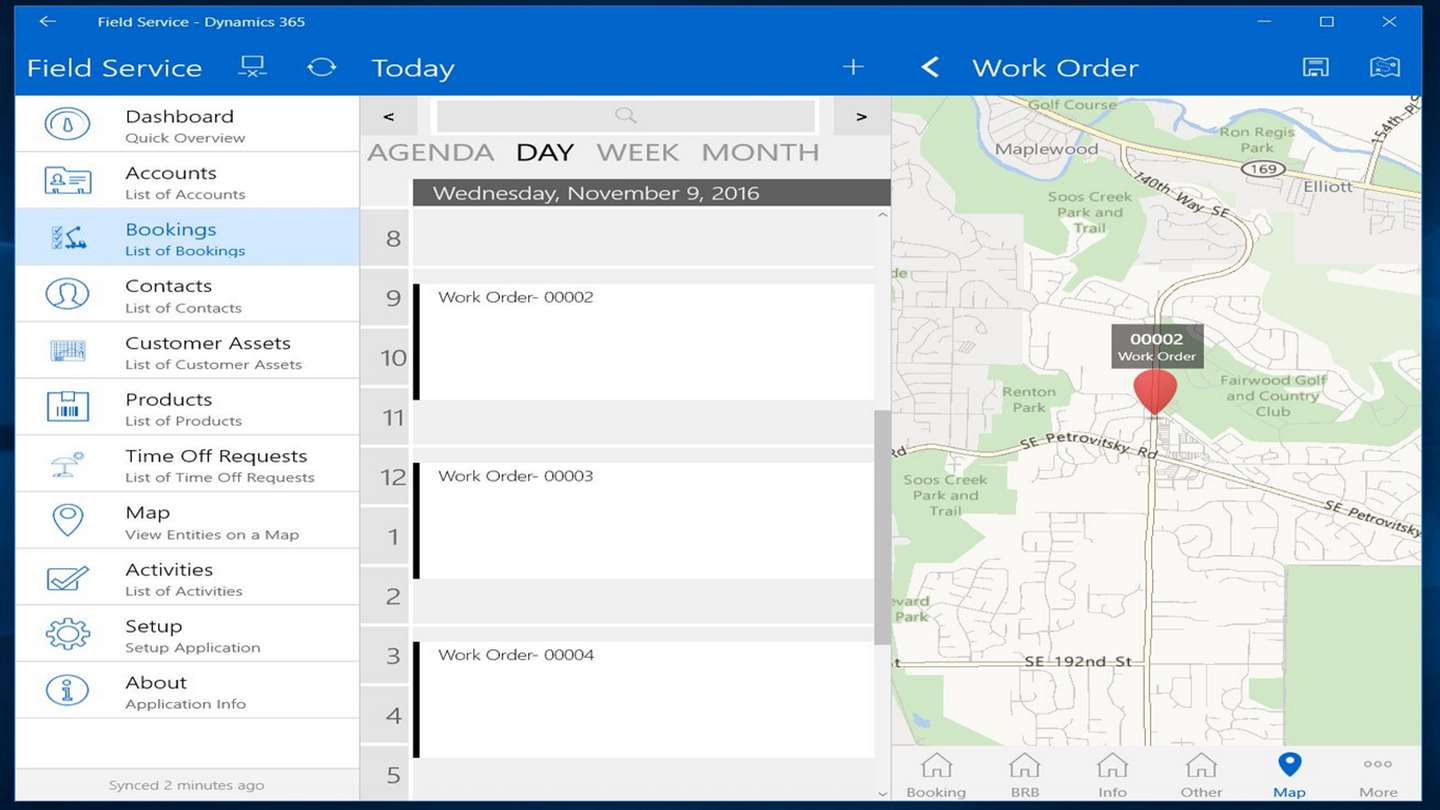Click the Fairwood Golf and Country Club label
Screen dimensions: 1440x810
[x=1273, y=396]
